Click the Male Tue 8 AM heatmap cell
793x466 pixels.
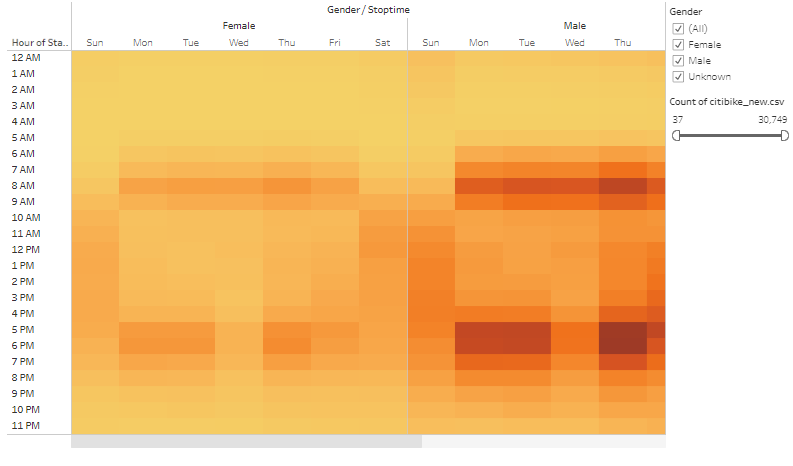(x=526, y=186)
